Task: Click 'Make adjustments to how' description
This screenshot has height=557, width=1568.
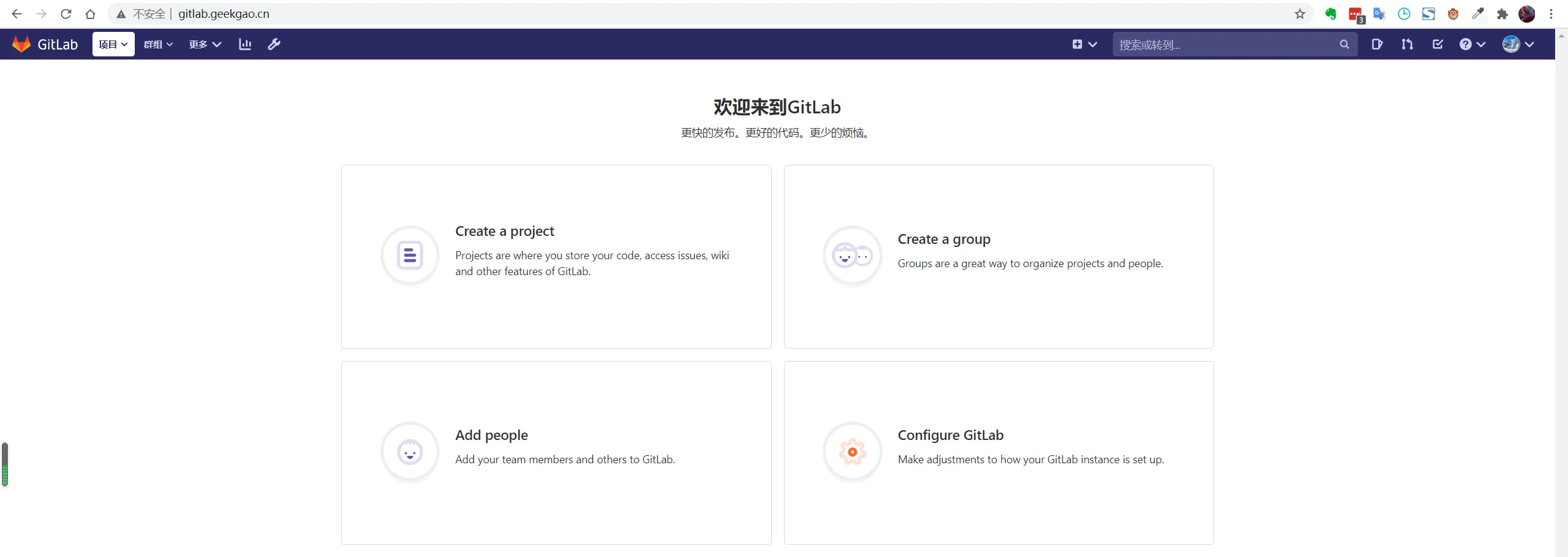Action: 1031,460
